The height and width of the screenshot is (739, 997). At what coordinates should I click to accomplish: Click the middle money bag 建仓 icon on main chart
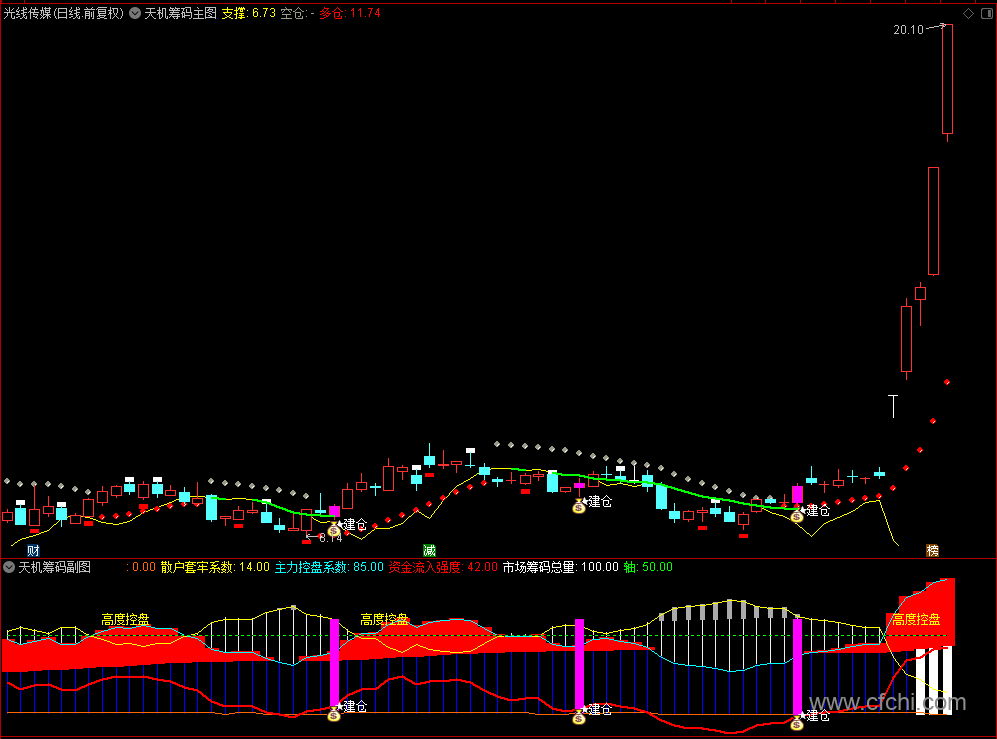tap(579, 506)
